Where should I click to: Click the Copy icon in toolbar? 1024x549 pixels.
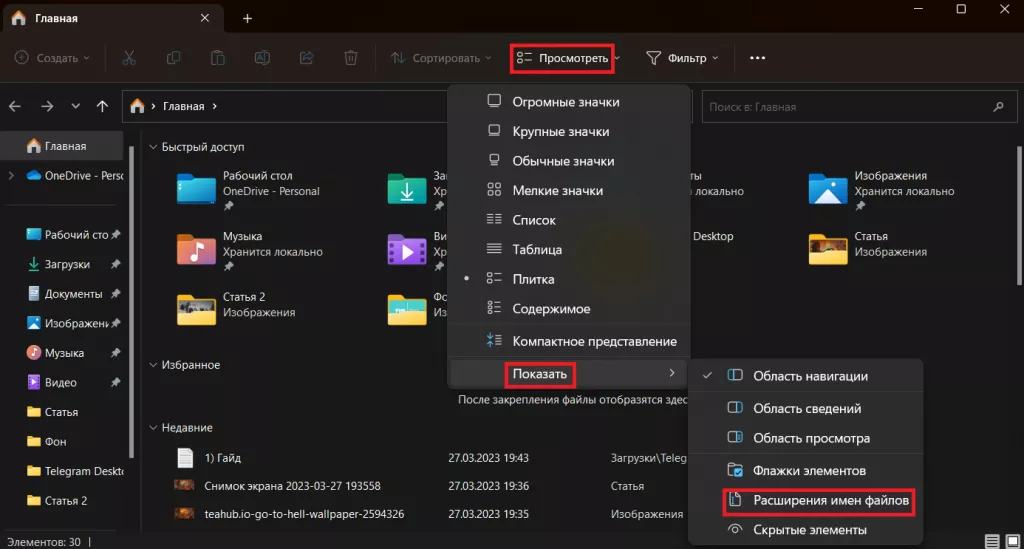174,58
